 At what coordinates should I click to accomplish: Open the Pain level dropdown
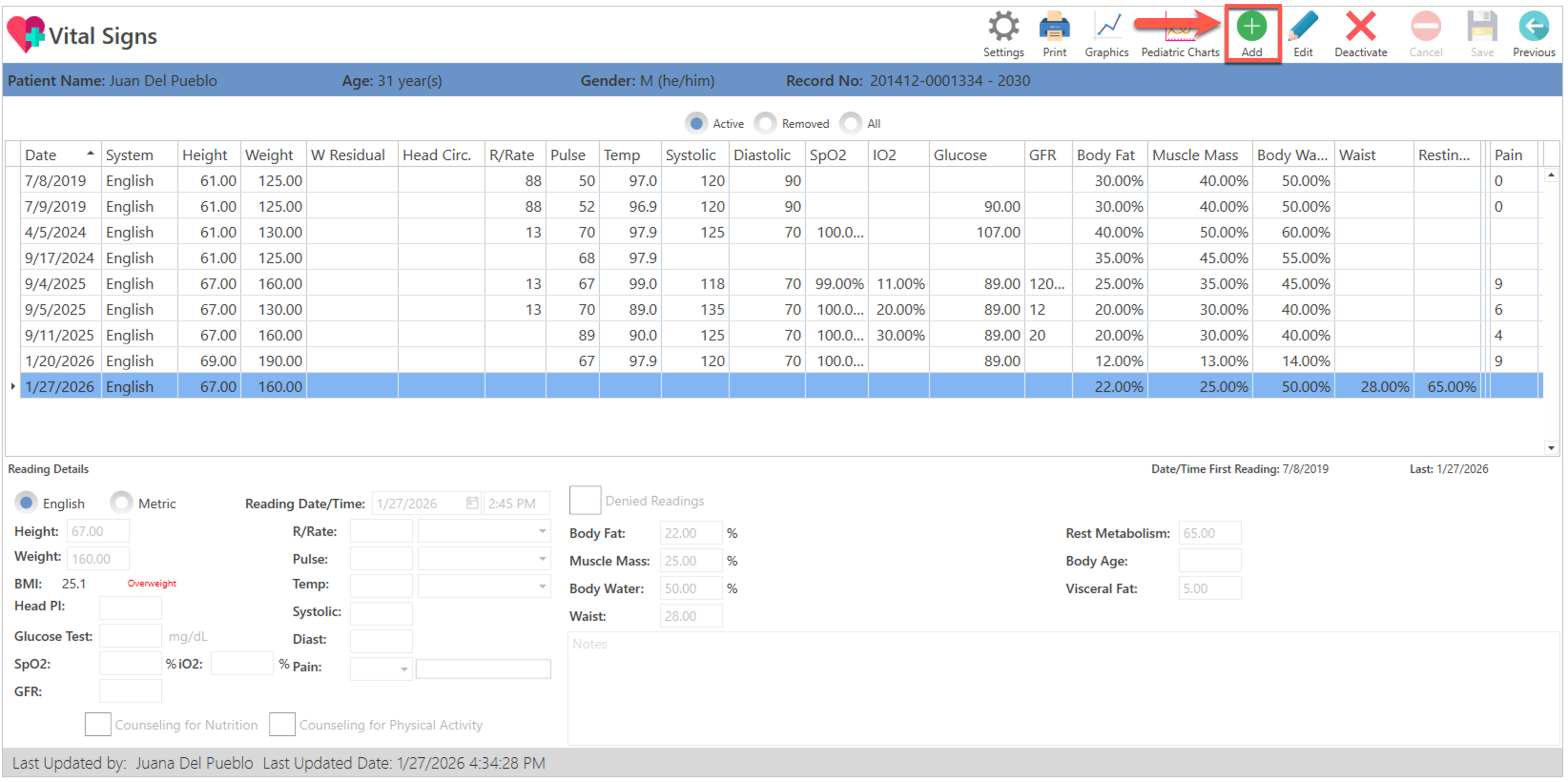pyautogui.click(x=403, y=669)
